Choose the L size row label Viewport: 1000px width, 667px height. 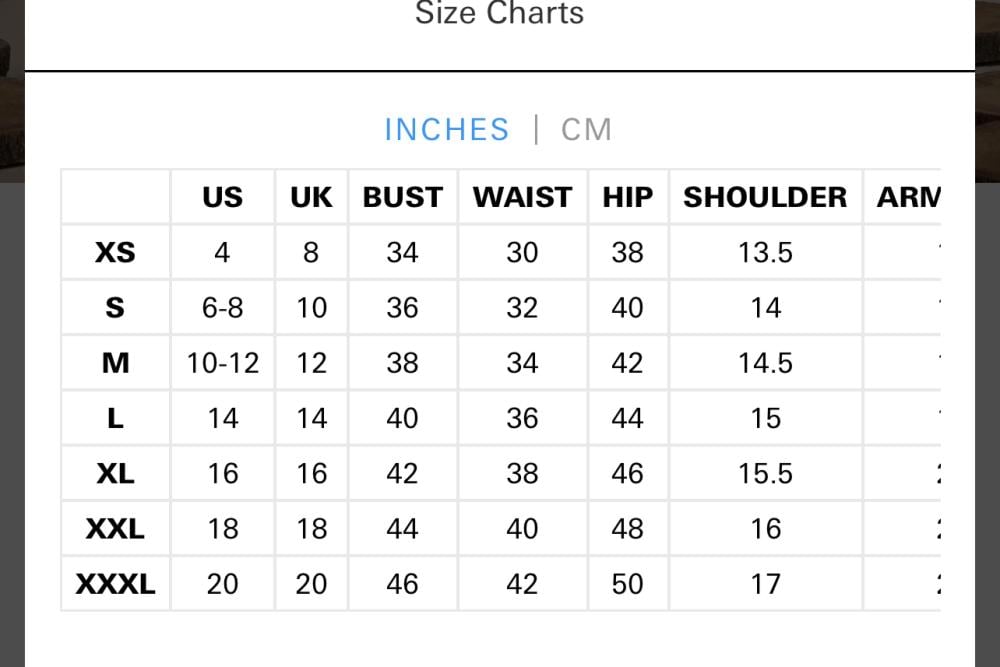coord(115,417)
